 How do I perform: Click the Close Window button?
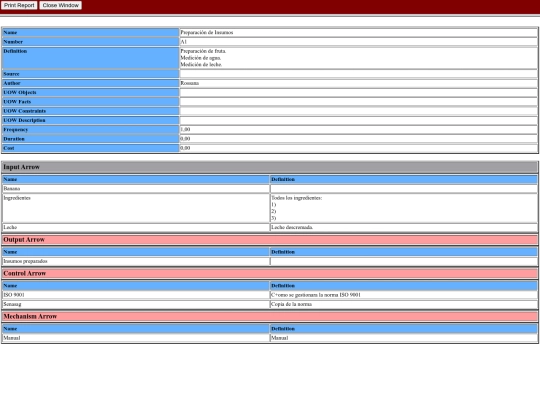[61, 5]
